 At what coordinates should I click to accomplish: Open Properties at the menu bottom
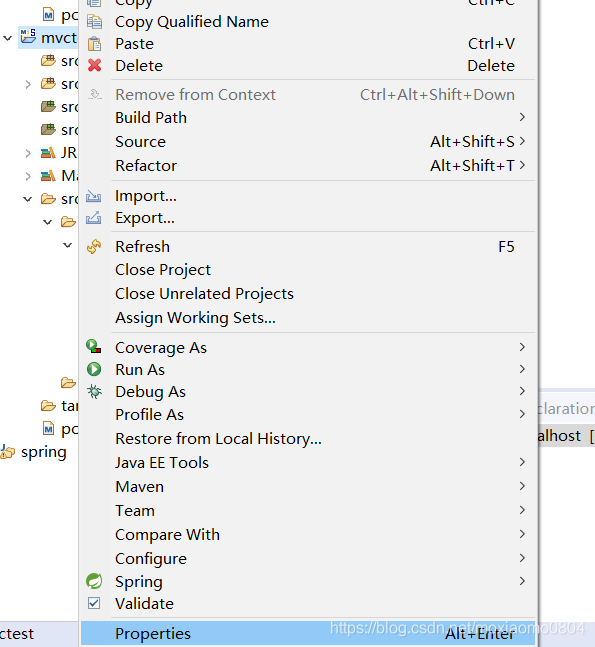308,633
